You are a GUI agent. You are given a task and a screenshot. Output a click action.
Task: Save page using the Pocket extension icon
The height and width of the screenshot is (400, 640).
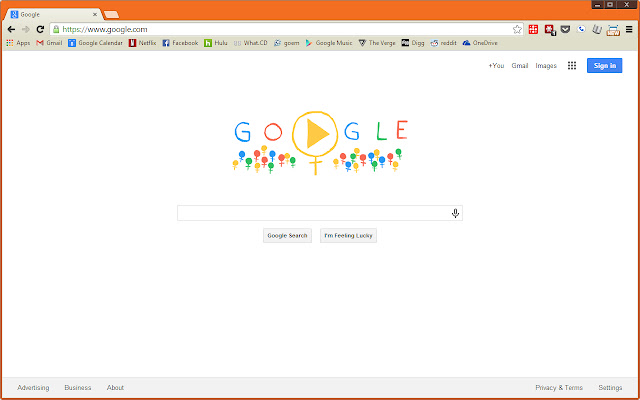[x=565, y=29]
